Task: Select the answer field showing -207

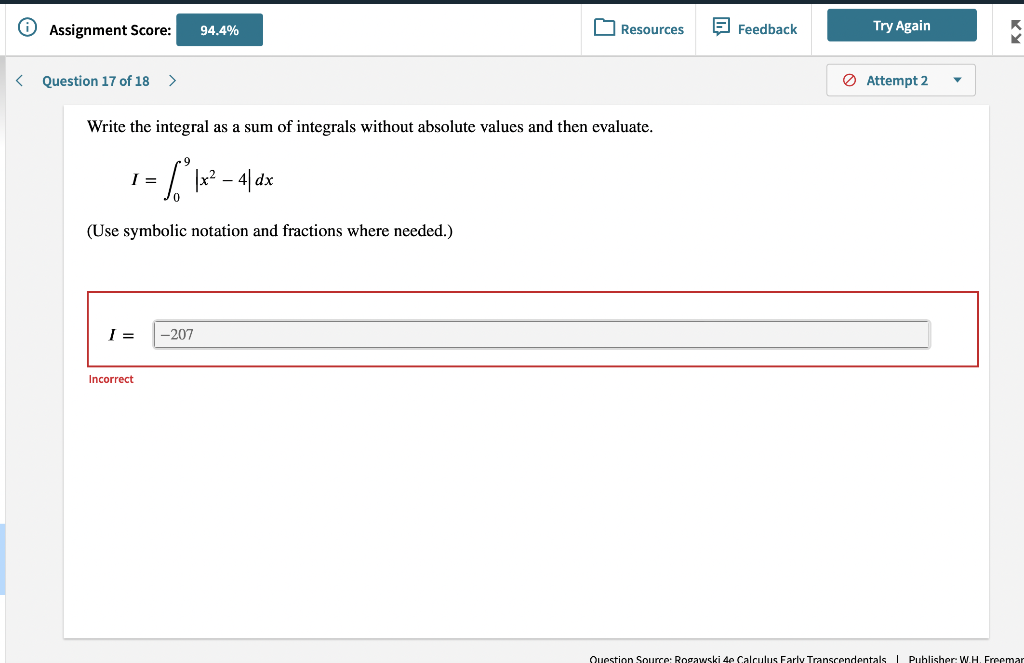Action: click(540, 334)
